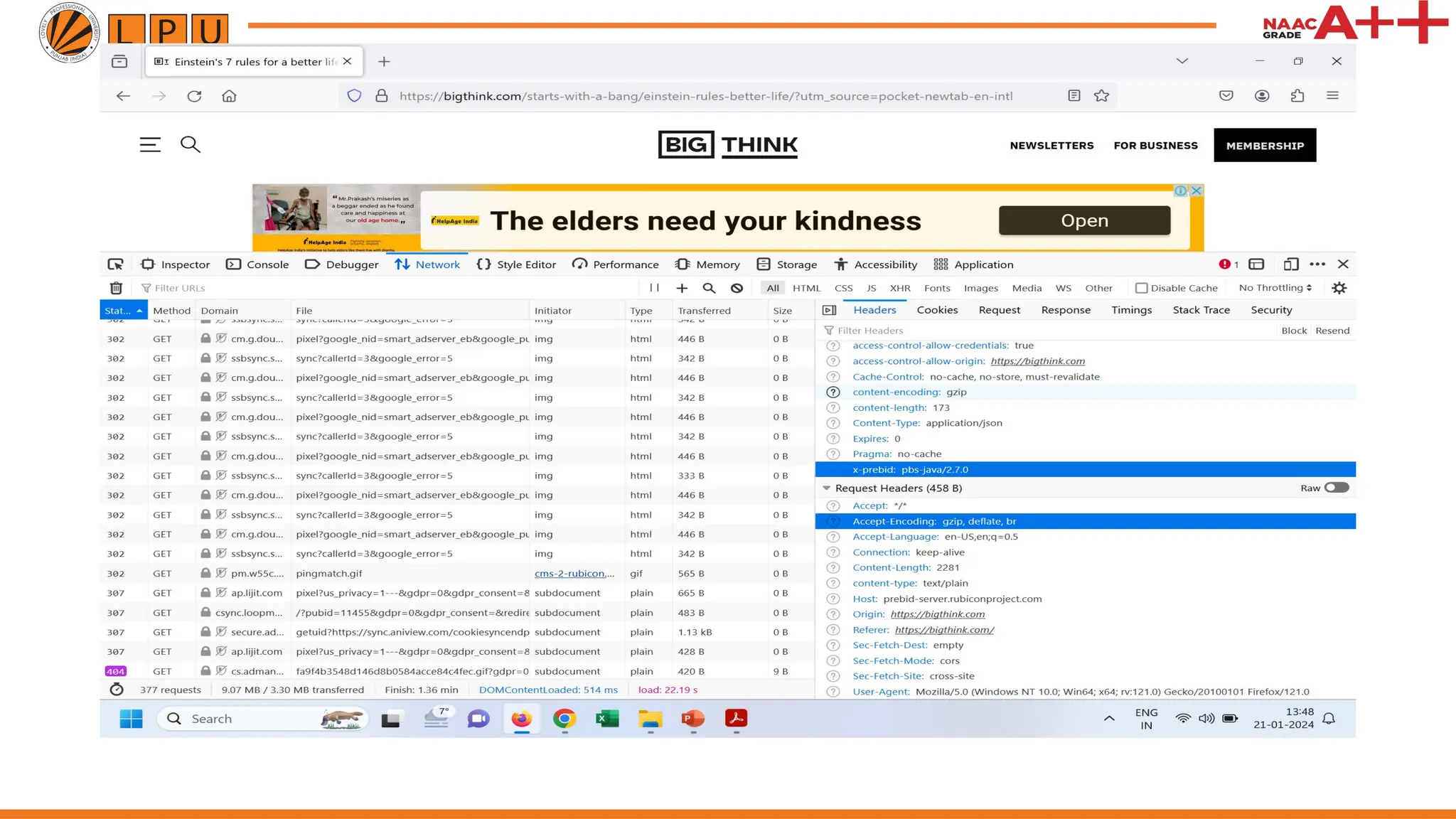Switch to the Cookies tab
The height and width of the screenshot is (819, 1456).
coord(937,310)
